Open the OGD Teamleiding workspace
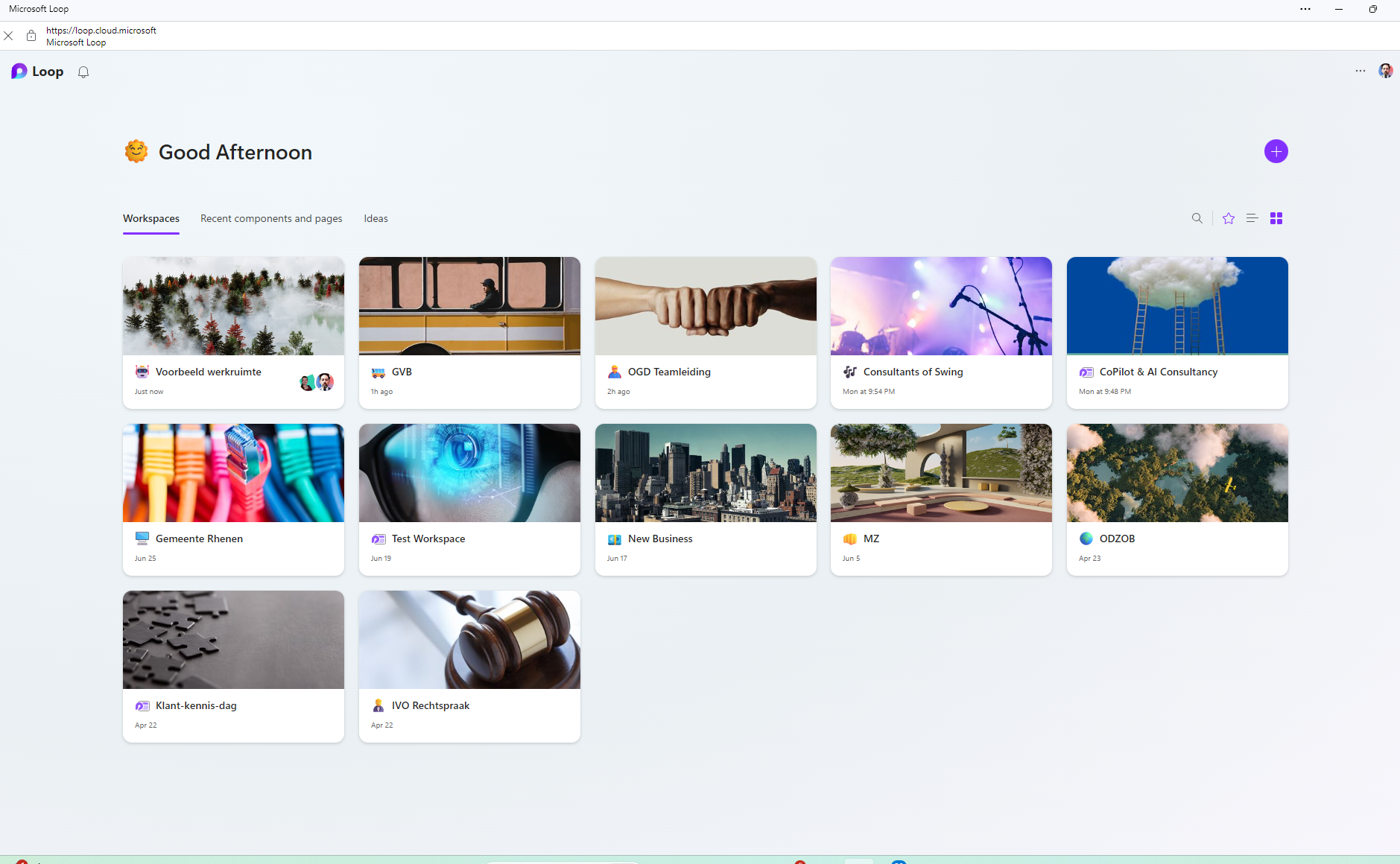This screenshot has width=1400, height=864. (x=669, y=372)
